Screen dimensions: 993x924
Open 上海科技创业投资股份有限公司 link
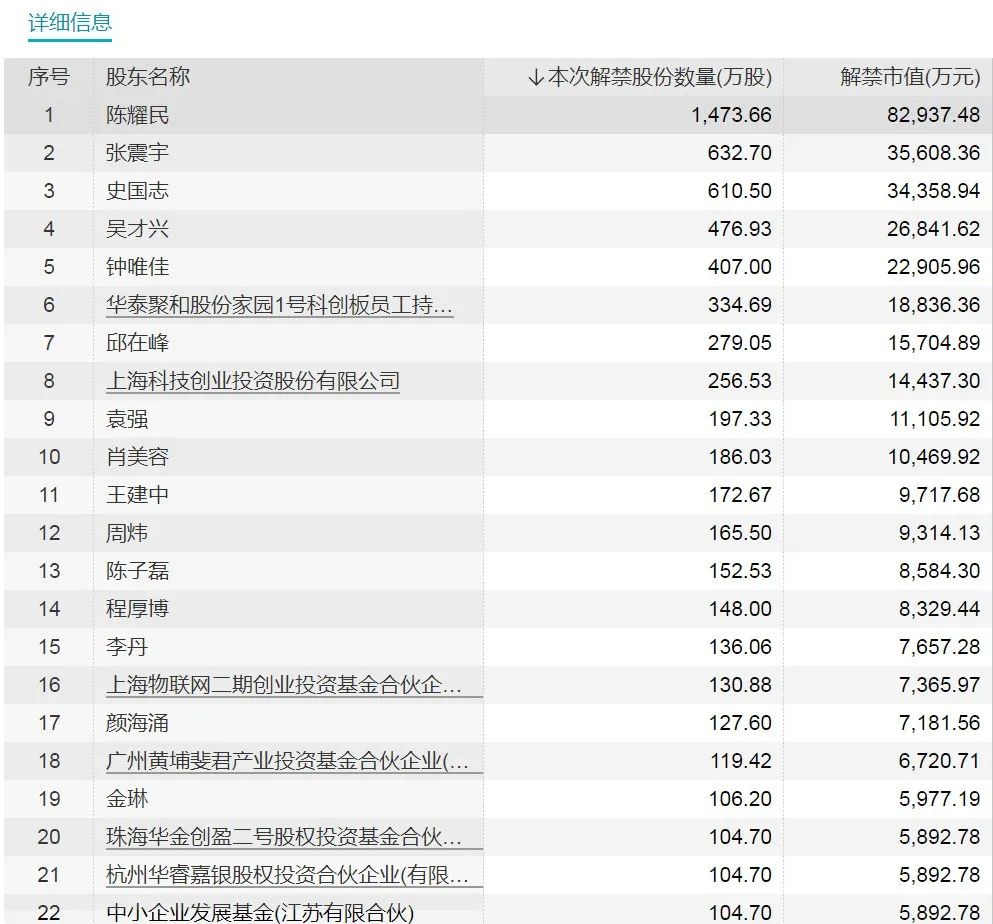click(x=253, y=381)
